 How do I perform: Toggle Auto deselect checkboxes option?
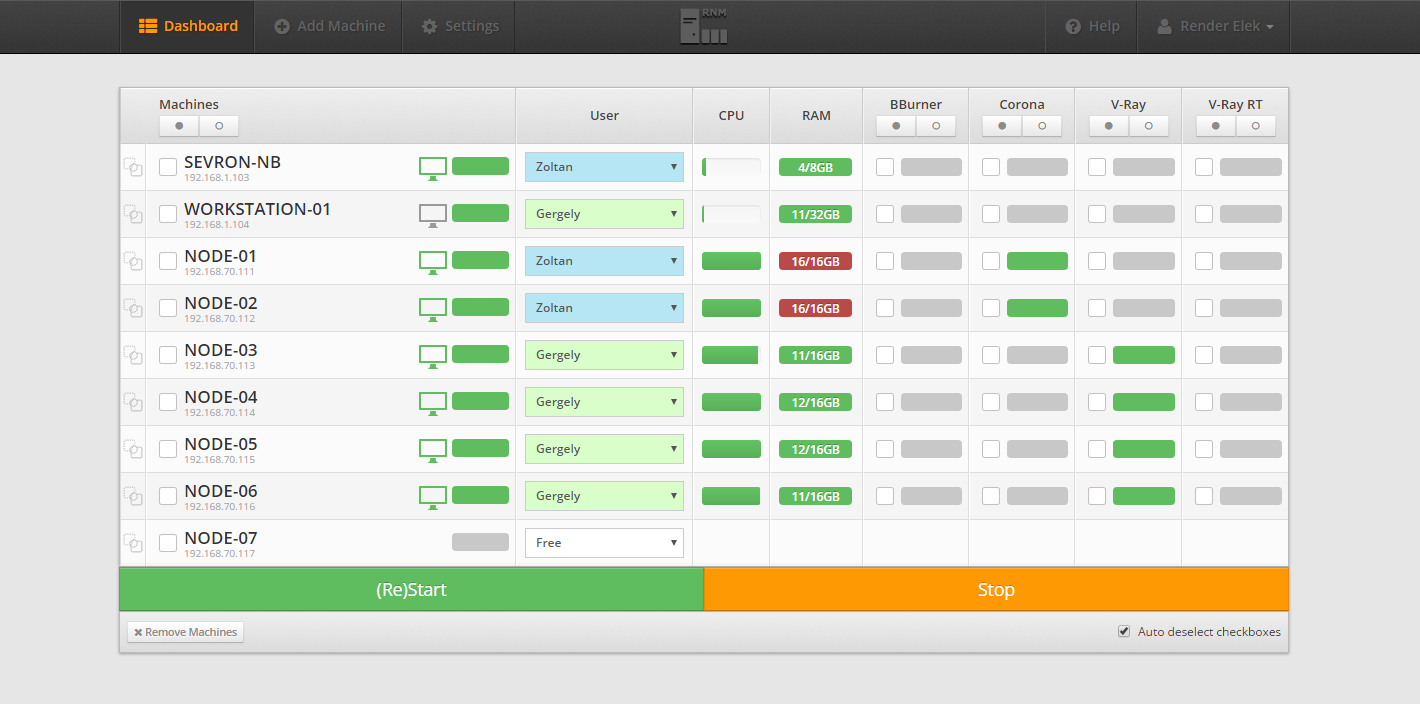[1125, 631]
